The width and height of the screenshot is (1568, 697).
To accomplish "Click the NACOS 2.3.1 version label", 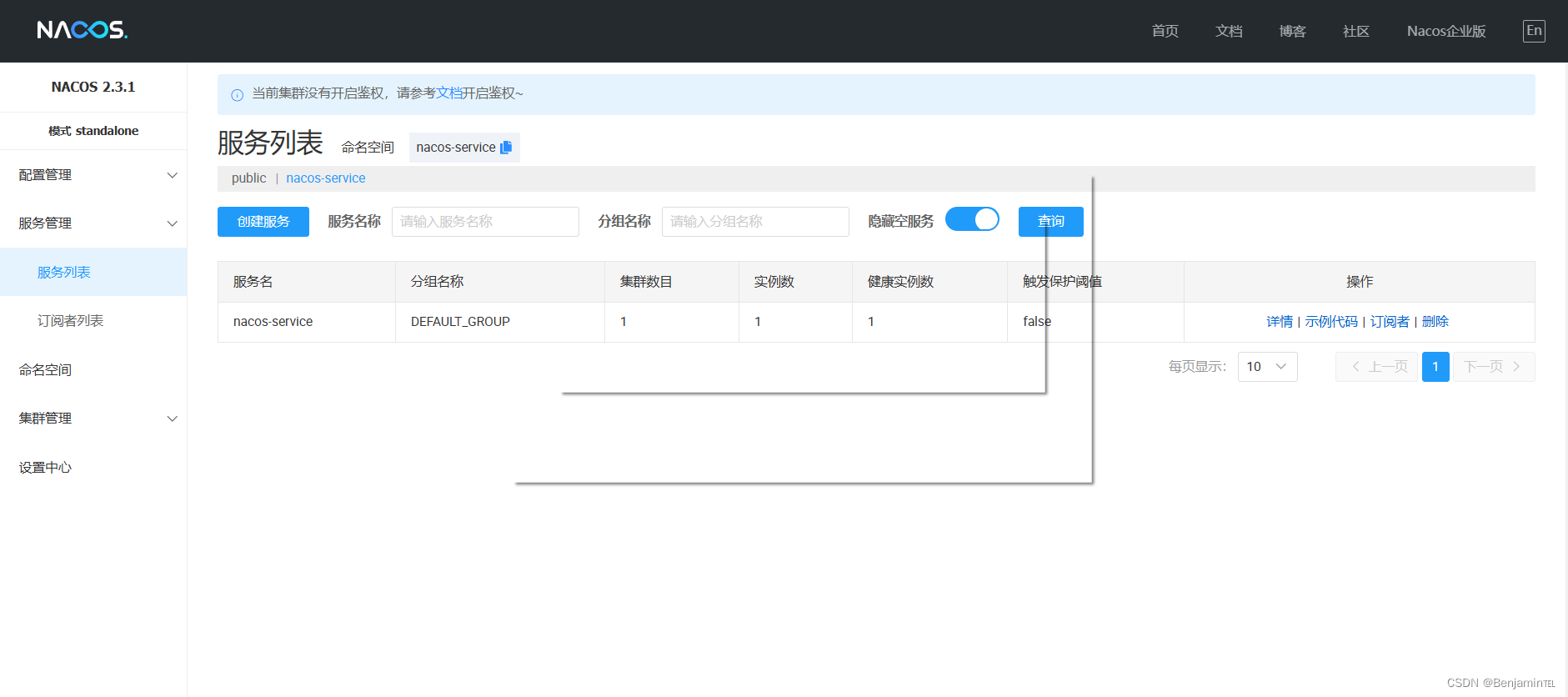I will (x=93, y=87).
